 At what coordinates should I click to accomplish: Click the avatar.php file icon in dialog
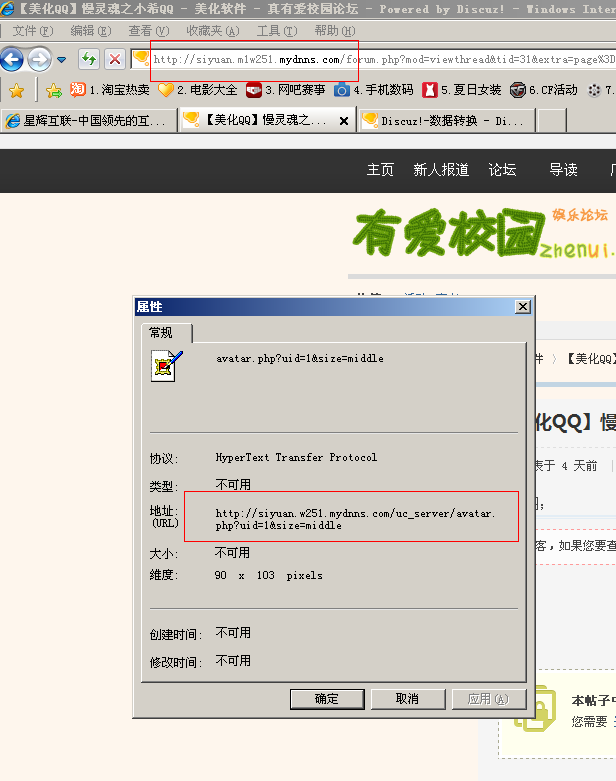tap(166, 366)
